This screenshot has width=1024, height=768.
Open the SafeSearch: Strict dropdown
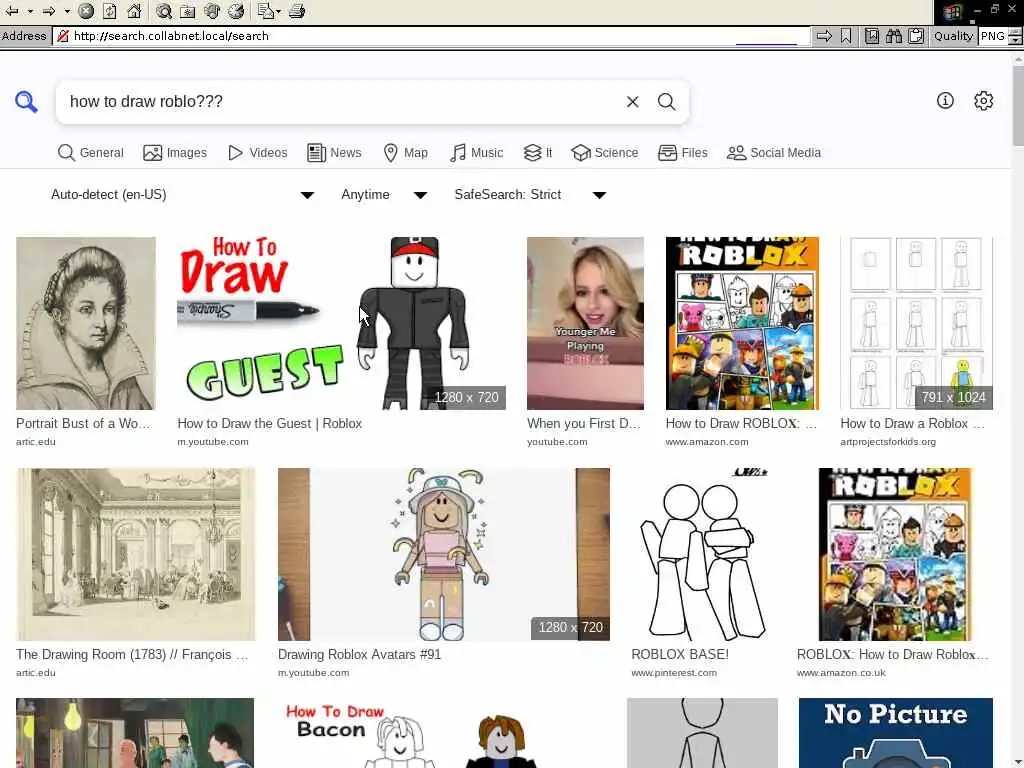(530, 195)
